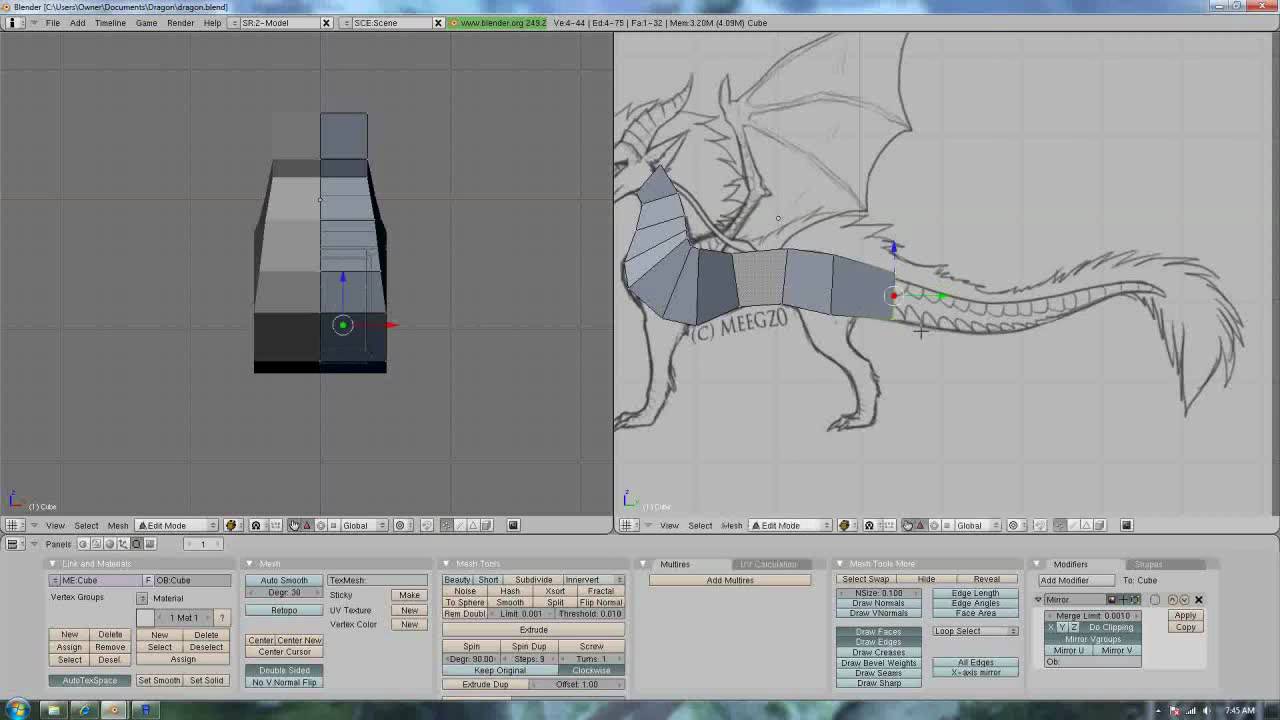Open Global orientation dropdown in right viewport
Viewport: 1280px width, 720px height.
coord(979,525)
